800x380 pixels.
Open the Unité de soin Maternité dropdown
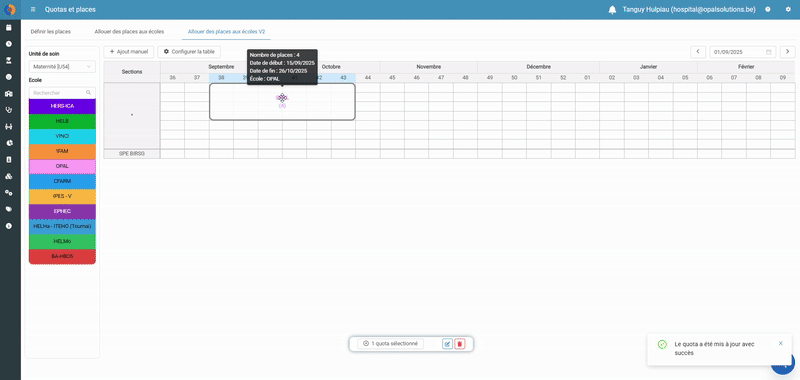pos(62,66)
